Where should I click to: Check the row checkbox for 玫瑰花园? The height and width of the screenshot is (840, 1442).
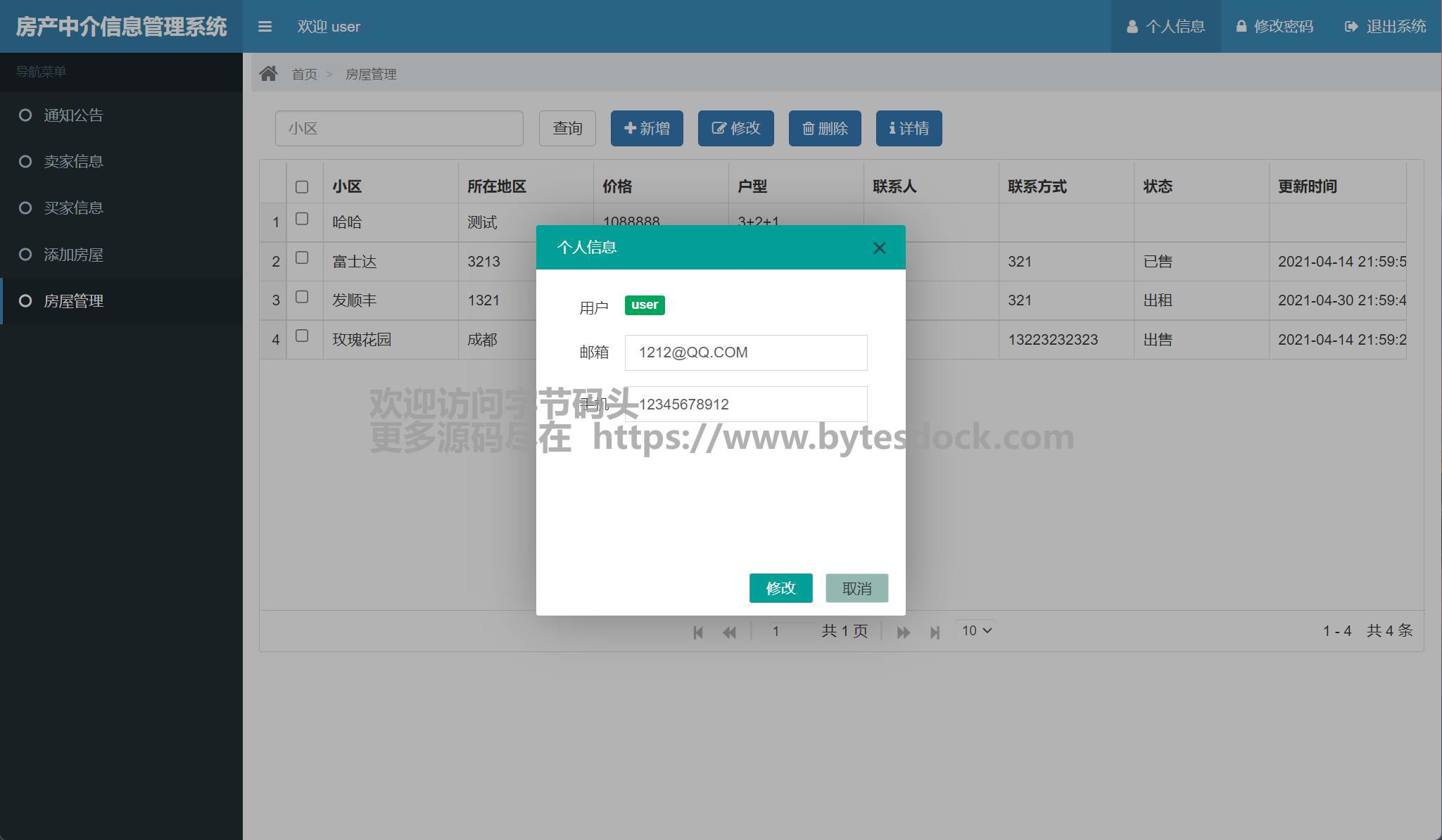(x=302, y=336)
